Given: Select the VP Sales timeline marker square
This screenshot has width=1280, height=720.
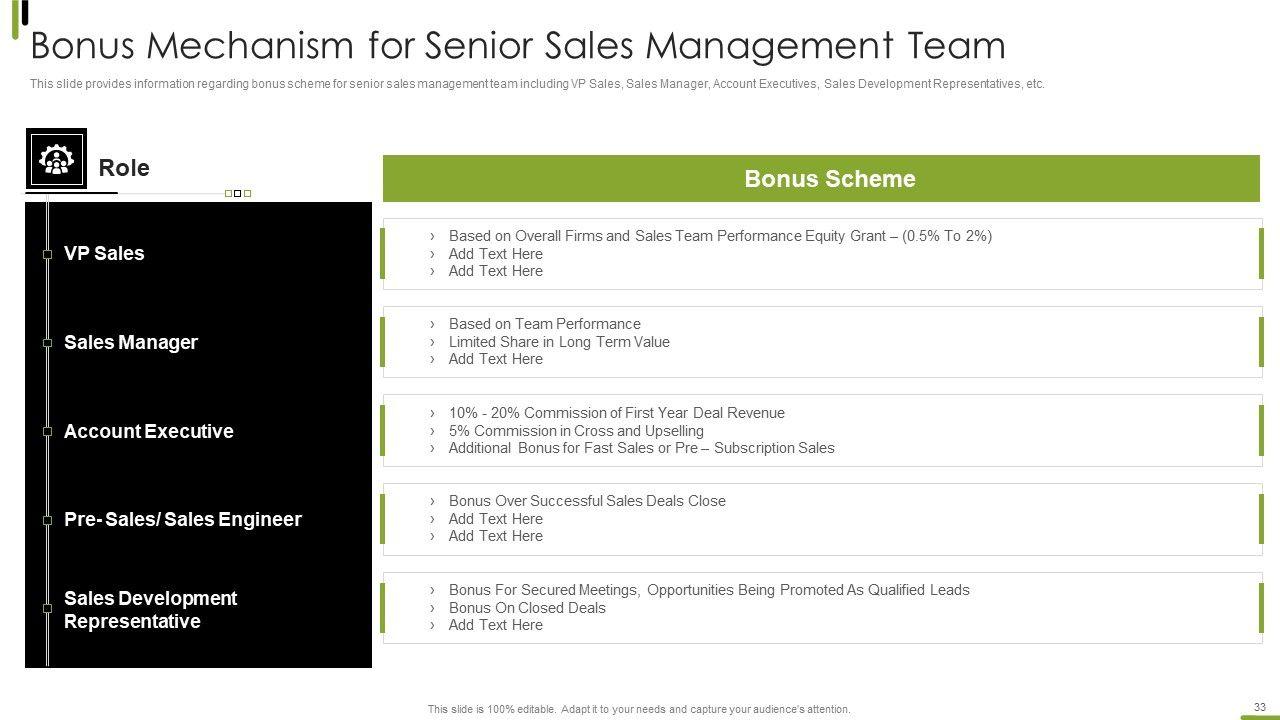Looking at the screenshot, I should click(47, 254).
